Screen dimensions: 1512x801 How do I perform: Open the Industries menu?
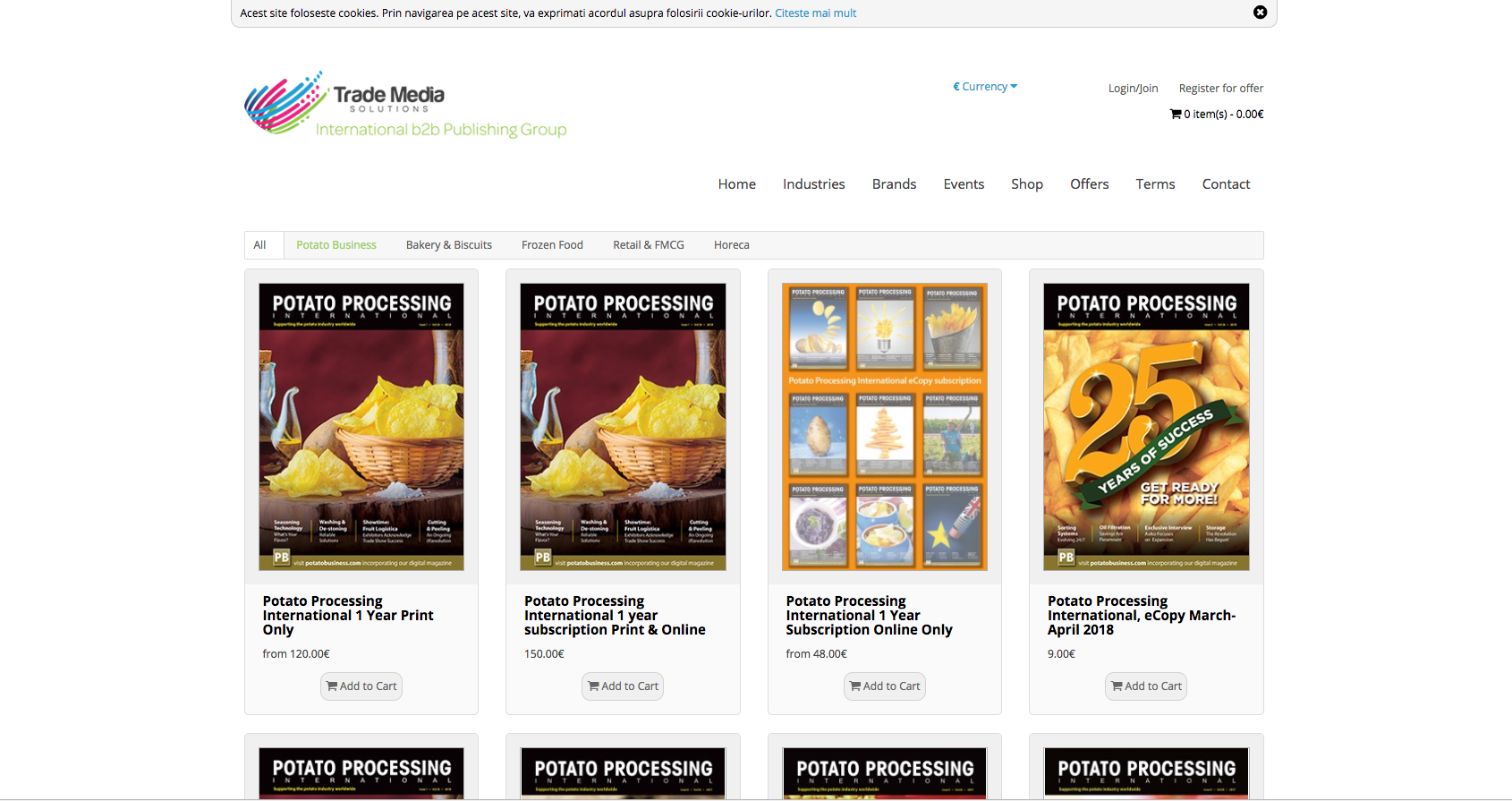tap(814, 184)
